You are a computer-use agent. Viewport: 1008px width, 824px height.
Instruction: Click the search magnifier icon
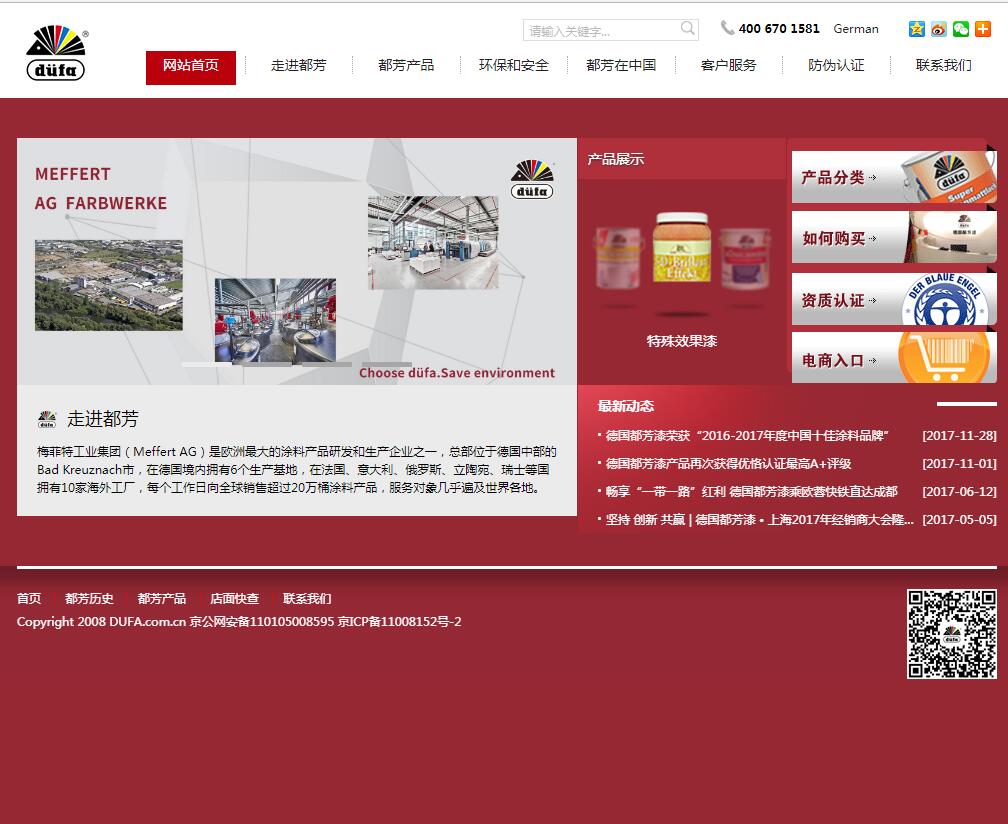(687, 28)
